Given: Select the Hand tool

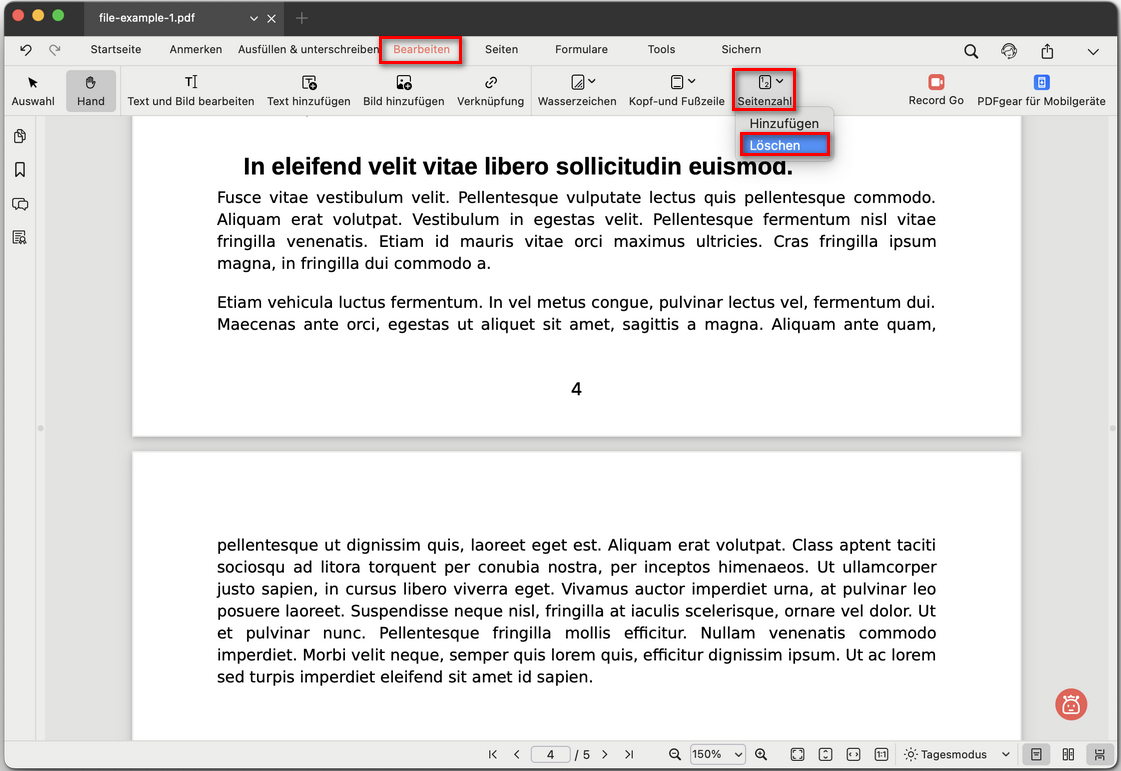Looking at the screenshot, I should [x=90, y=90].
